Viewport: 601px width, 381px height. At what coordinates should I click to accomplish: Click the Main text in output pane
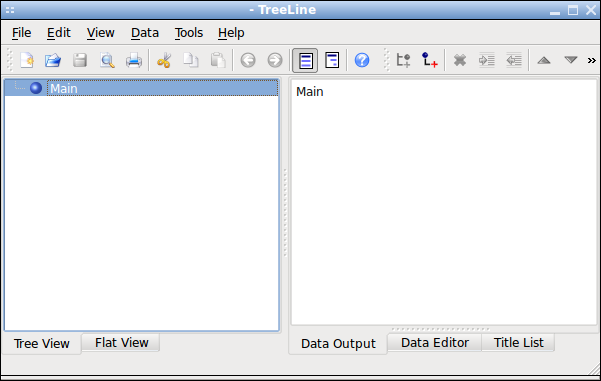[x=310, y=92]
